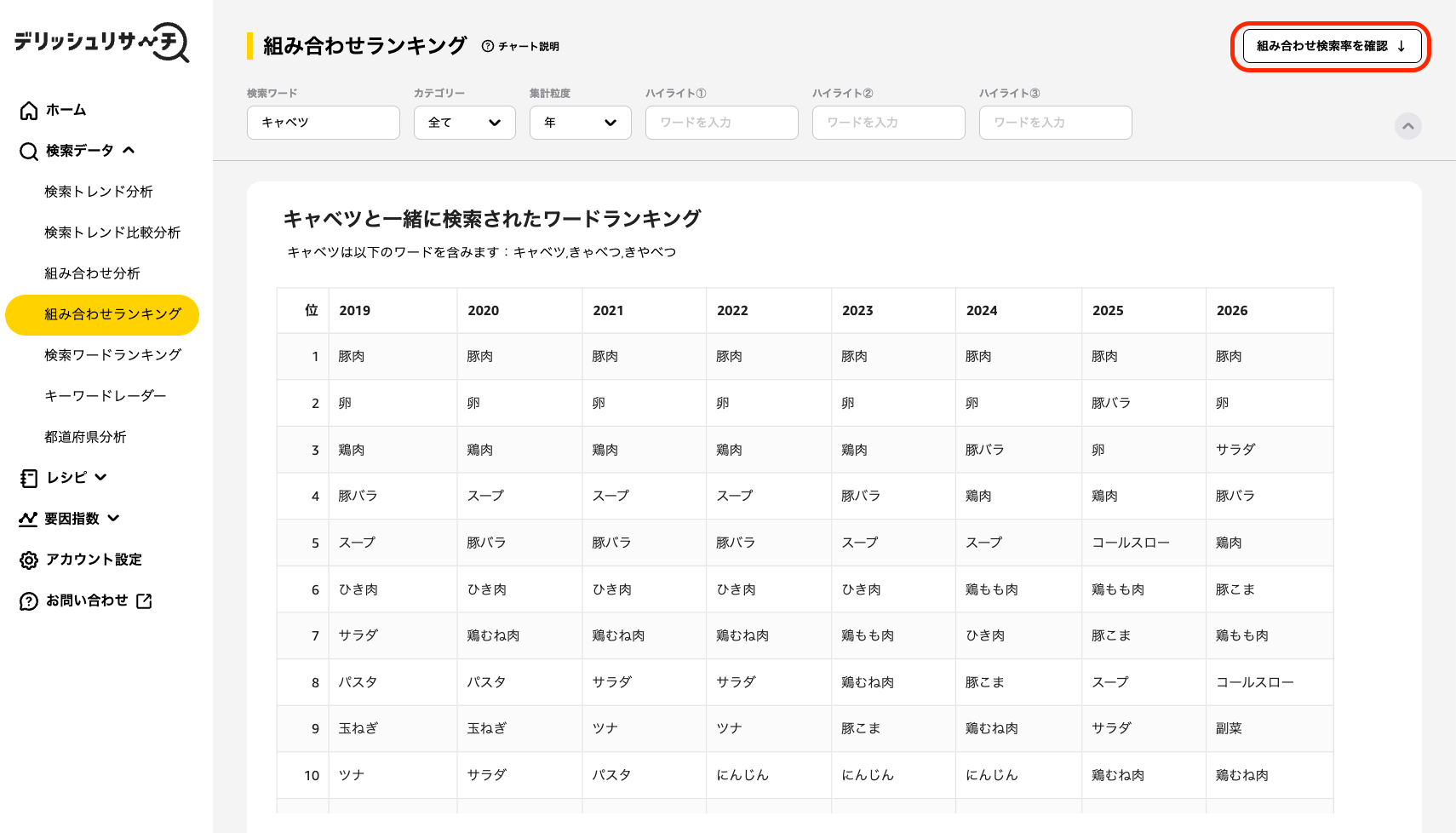Click the ハイライト② input field

pos(889,123)
